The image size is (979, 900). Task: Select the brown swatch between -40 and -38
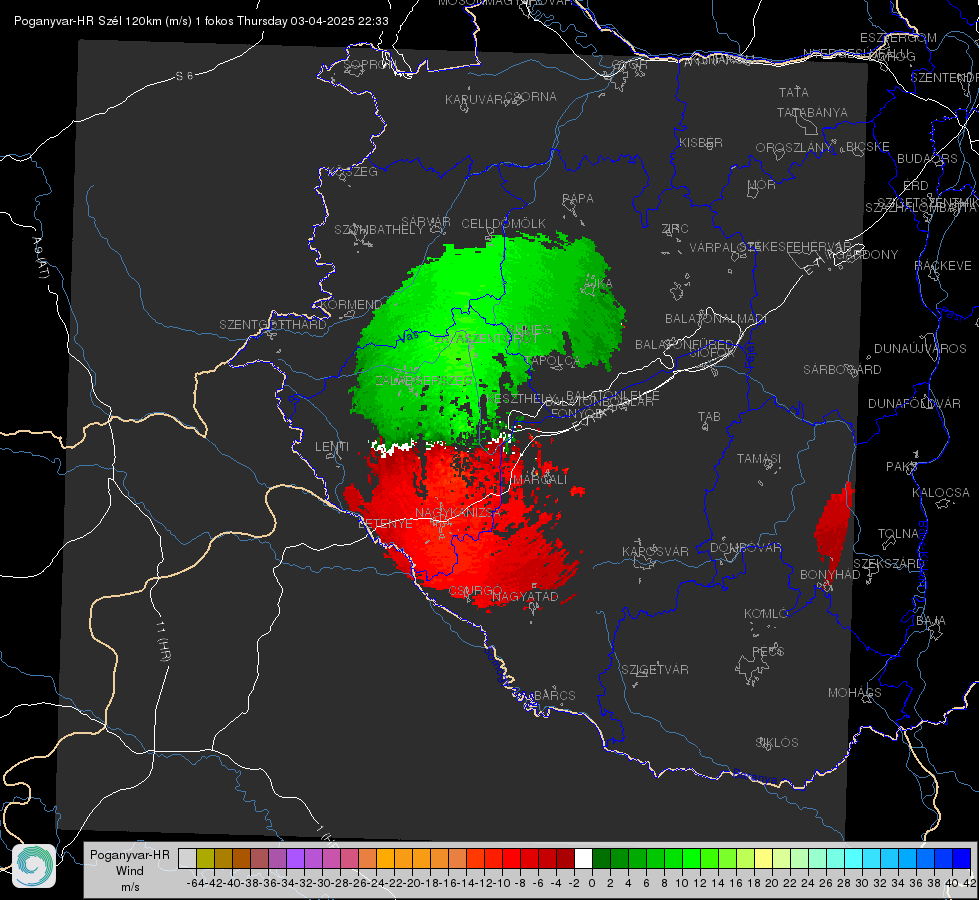coord(241,858)
